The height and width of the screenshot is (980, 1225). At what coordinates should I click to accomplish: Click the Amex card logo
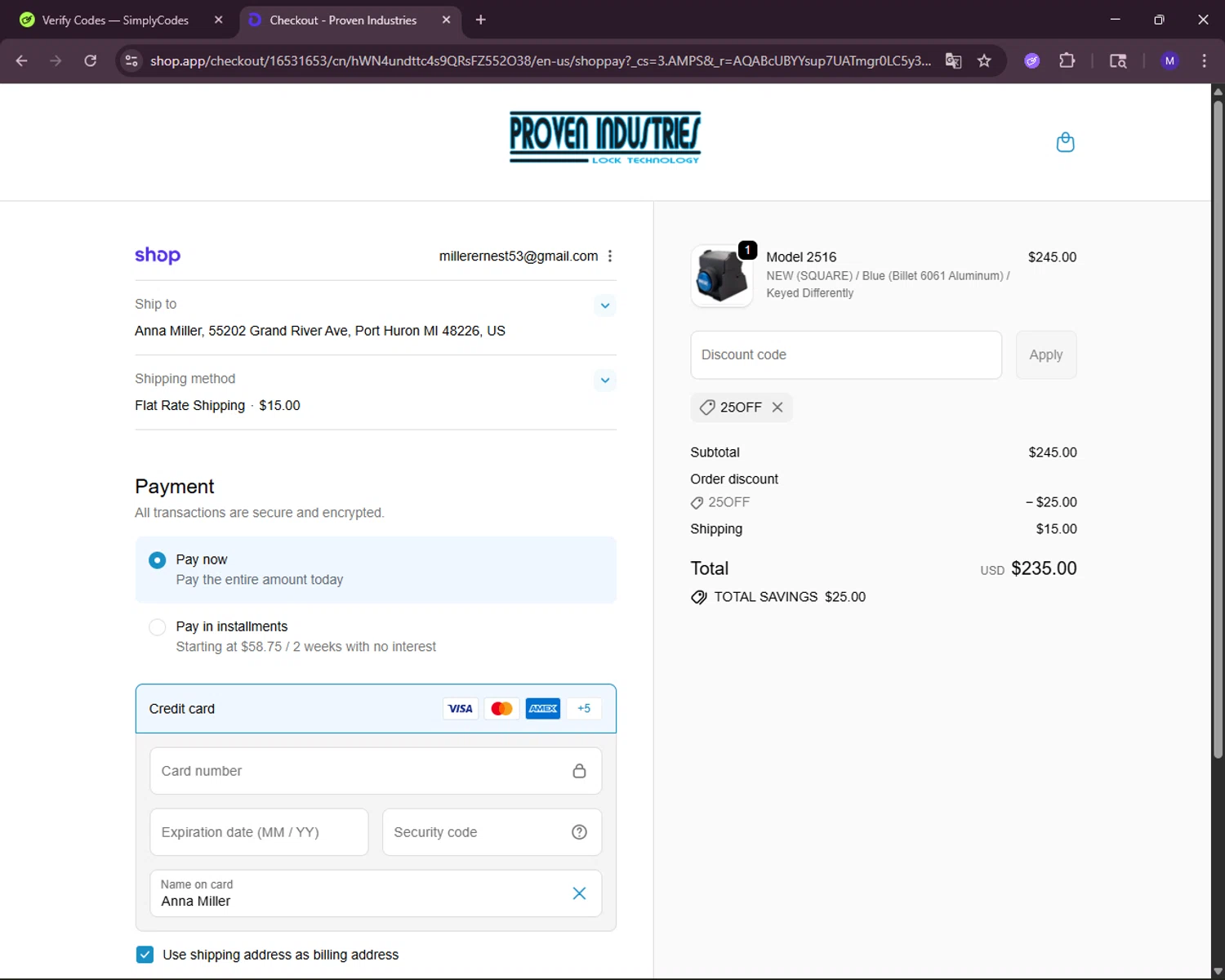click(543, 708)
